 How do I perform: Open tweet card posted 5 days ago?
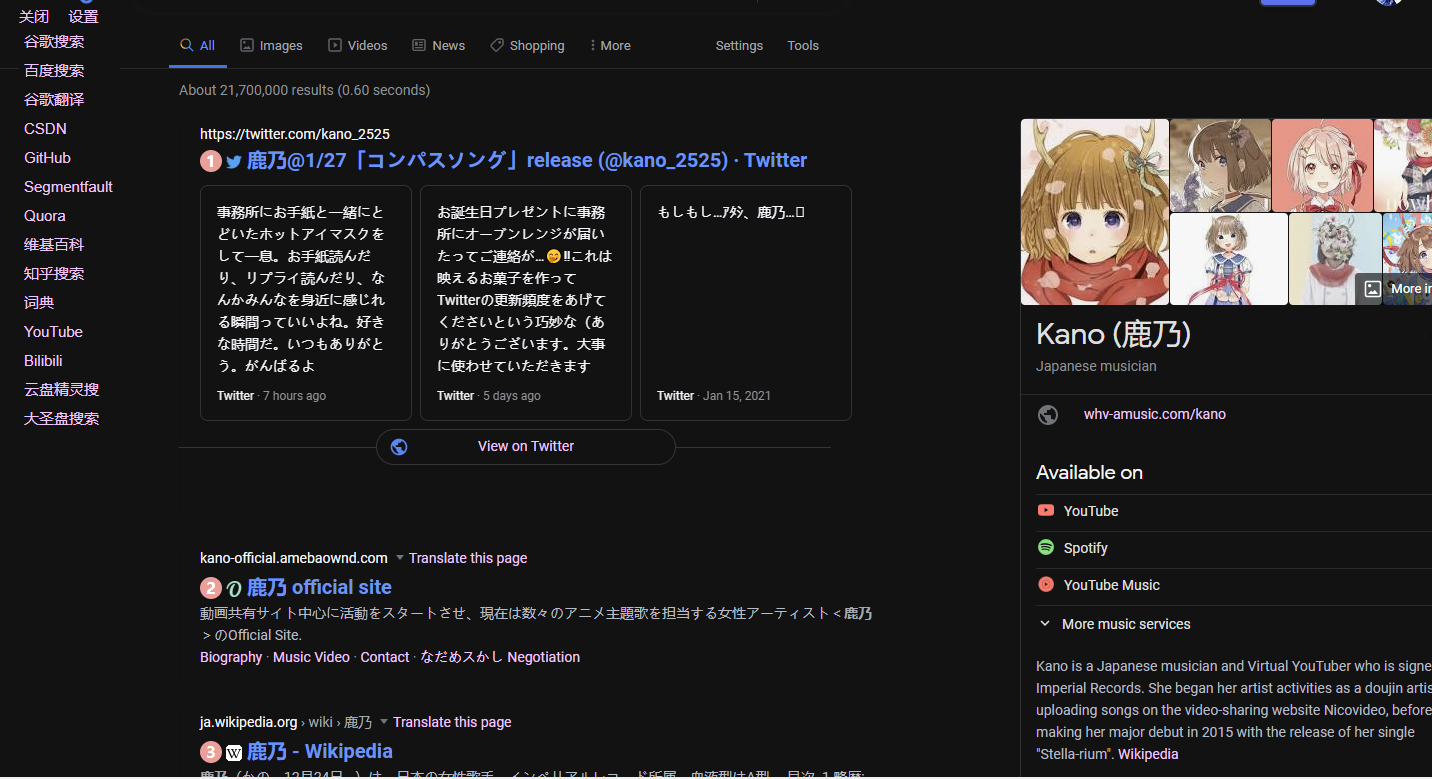coord(526,303)
